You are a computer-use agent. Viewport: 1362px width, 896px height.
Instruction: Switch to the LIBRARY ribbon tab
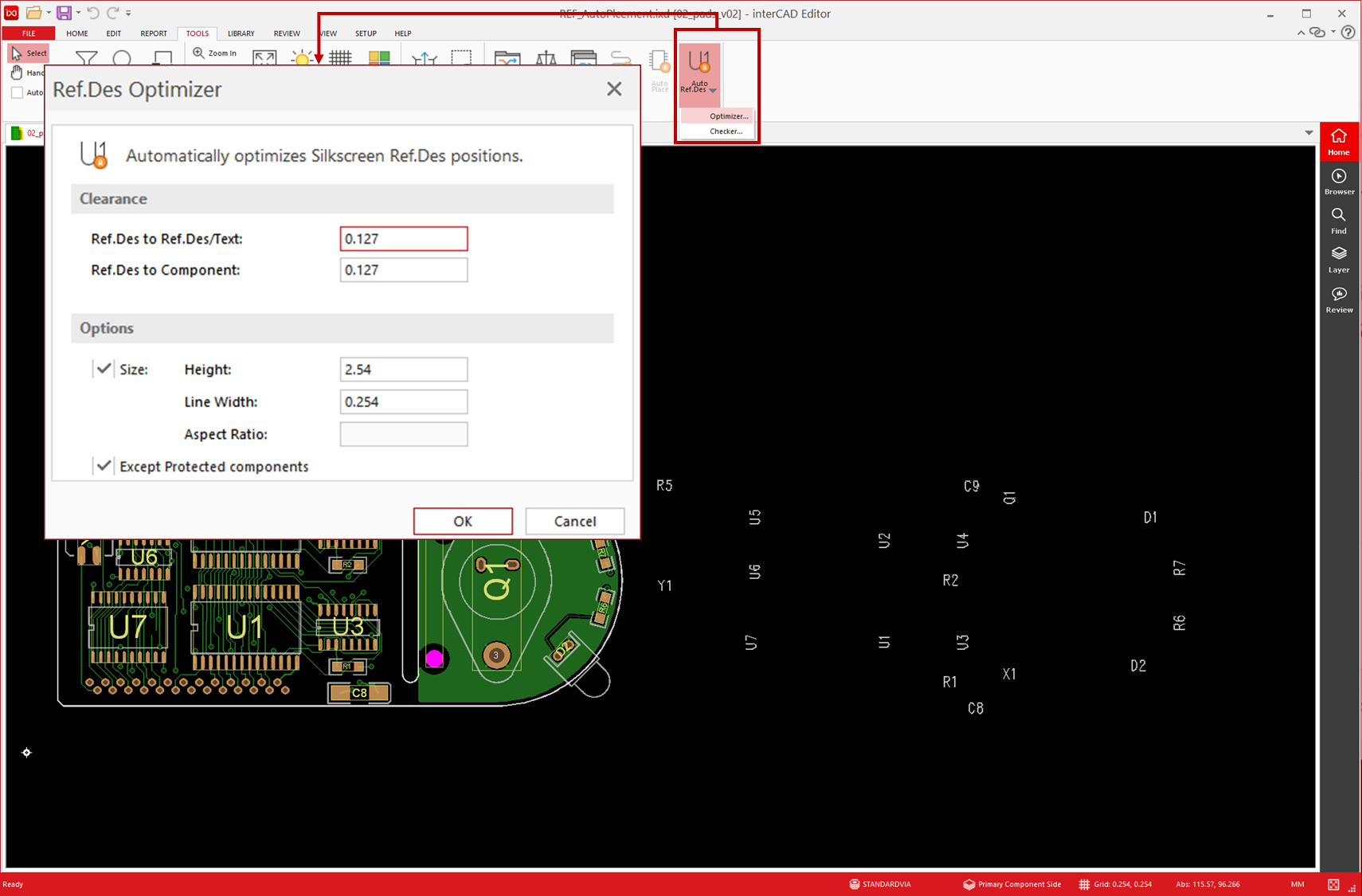click(241, 33)
